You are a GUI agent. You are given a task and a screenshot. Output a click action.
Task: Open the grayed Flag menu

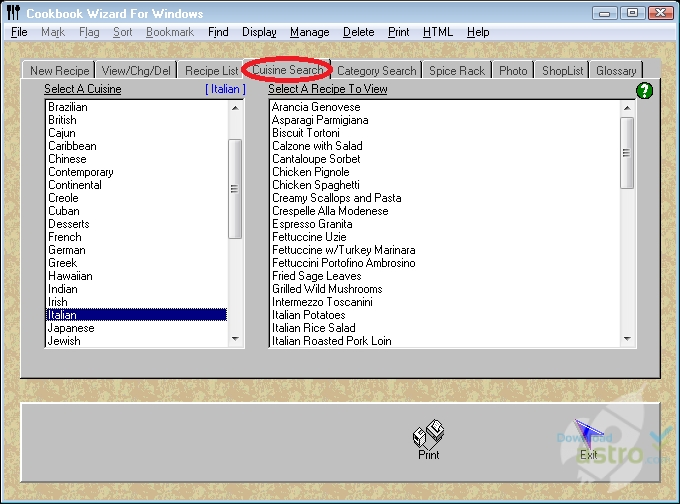click(x=89, y=32)
